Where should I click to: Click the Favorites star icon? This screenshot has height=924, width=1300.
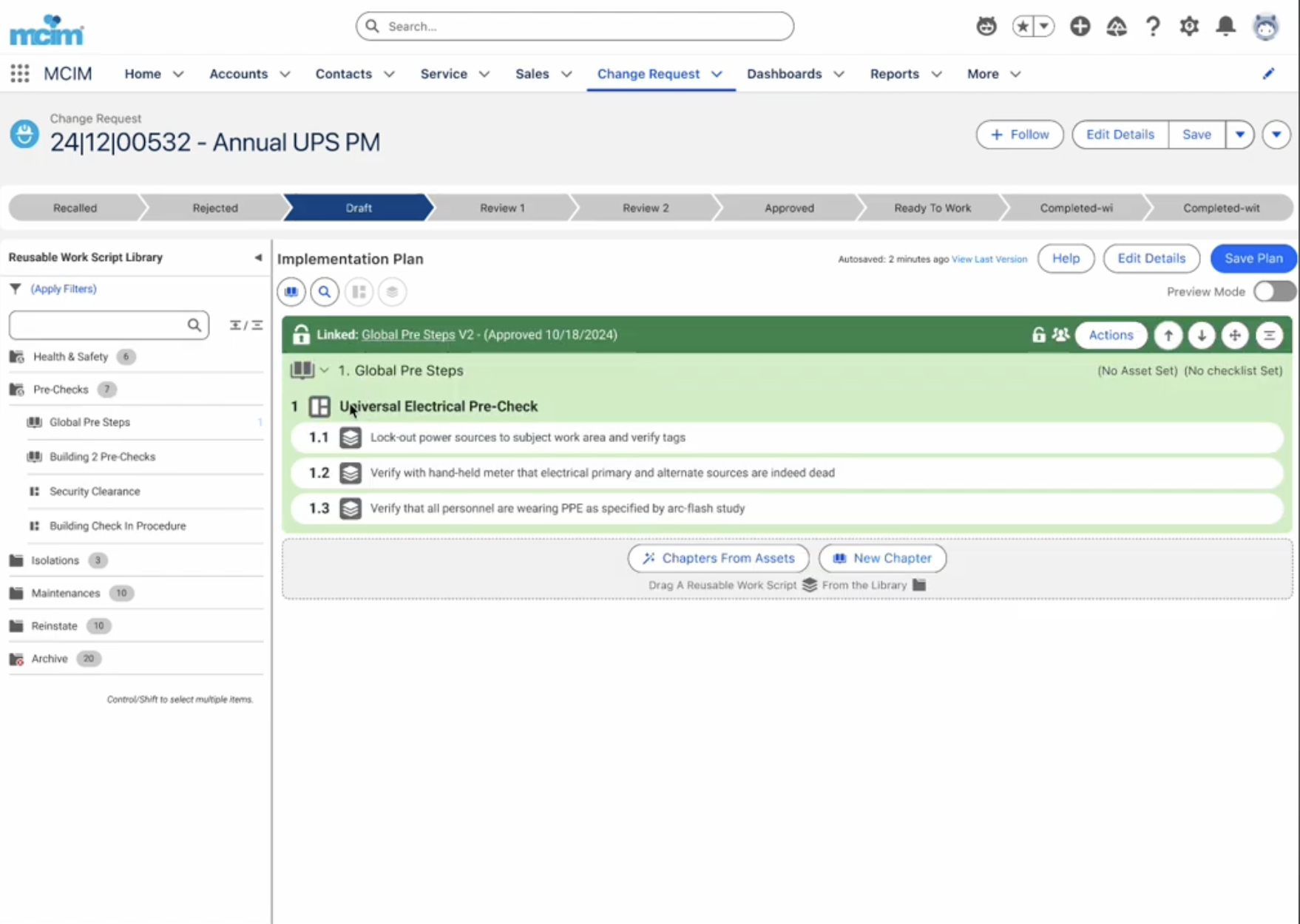pos(1023,27)
